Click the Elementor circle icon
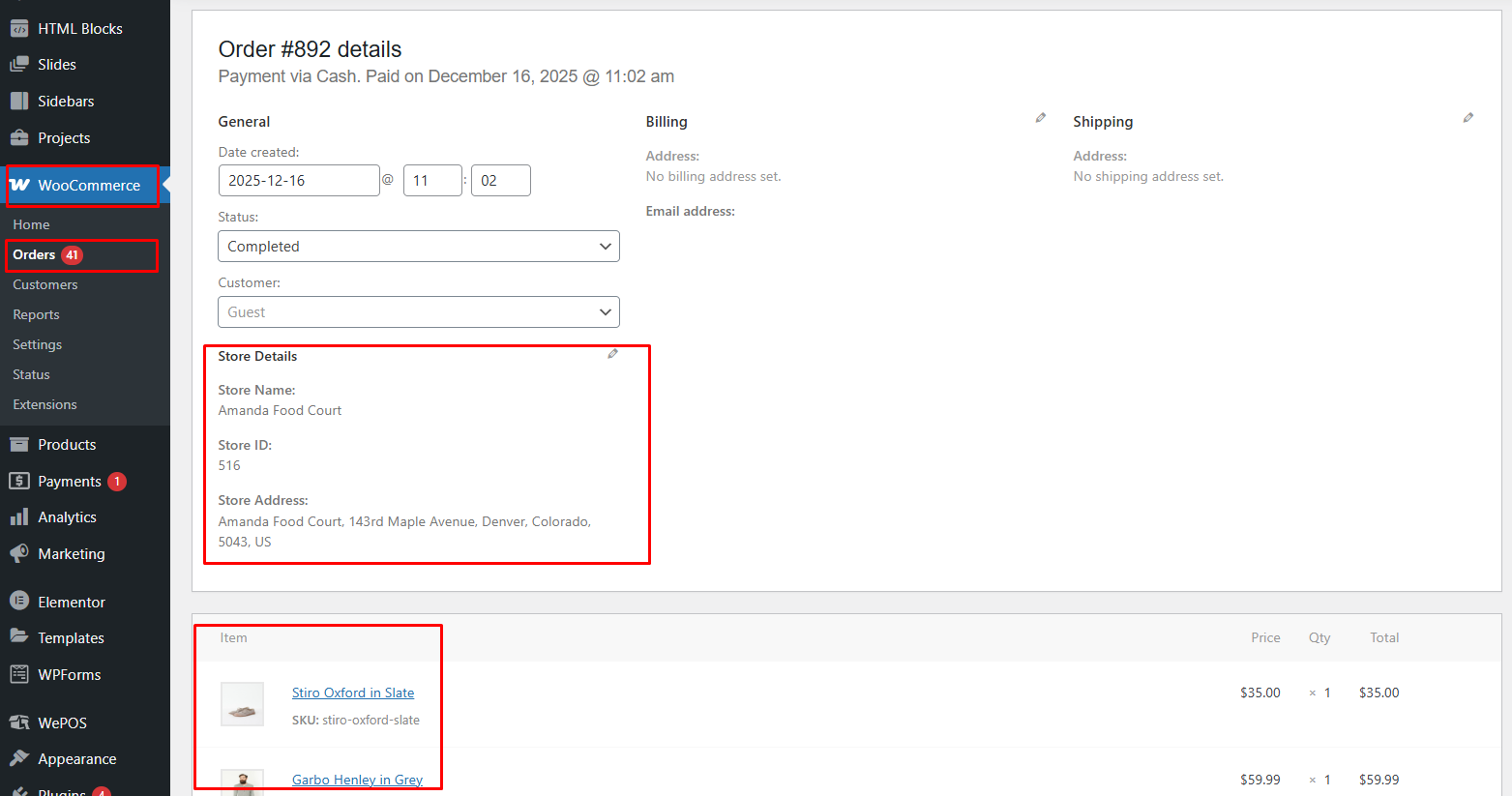This screenshot has width=1512, height=796. tap(19, 601)
